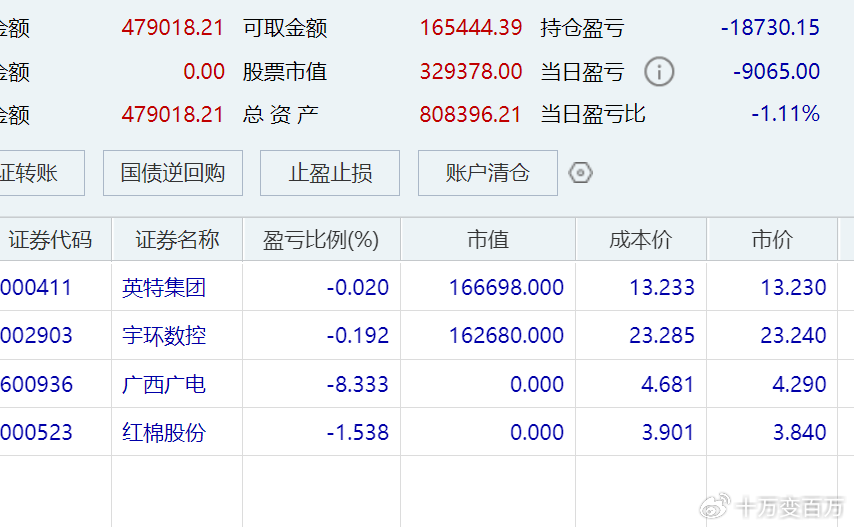Sort by 证券名称 column header

tap(177, 240)
